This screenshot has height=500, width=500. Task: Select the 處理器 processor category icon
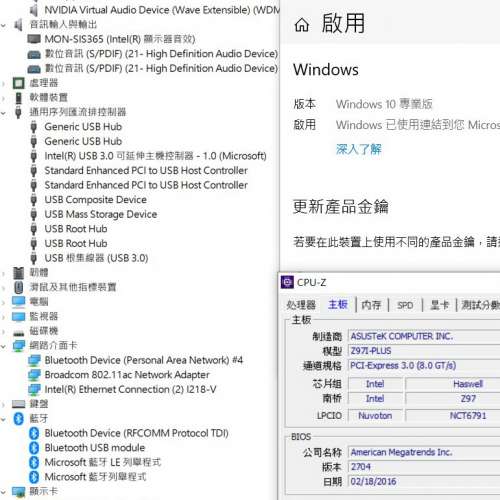(x=18, y=83)
